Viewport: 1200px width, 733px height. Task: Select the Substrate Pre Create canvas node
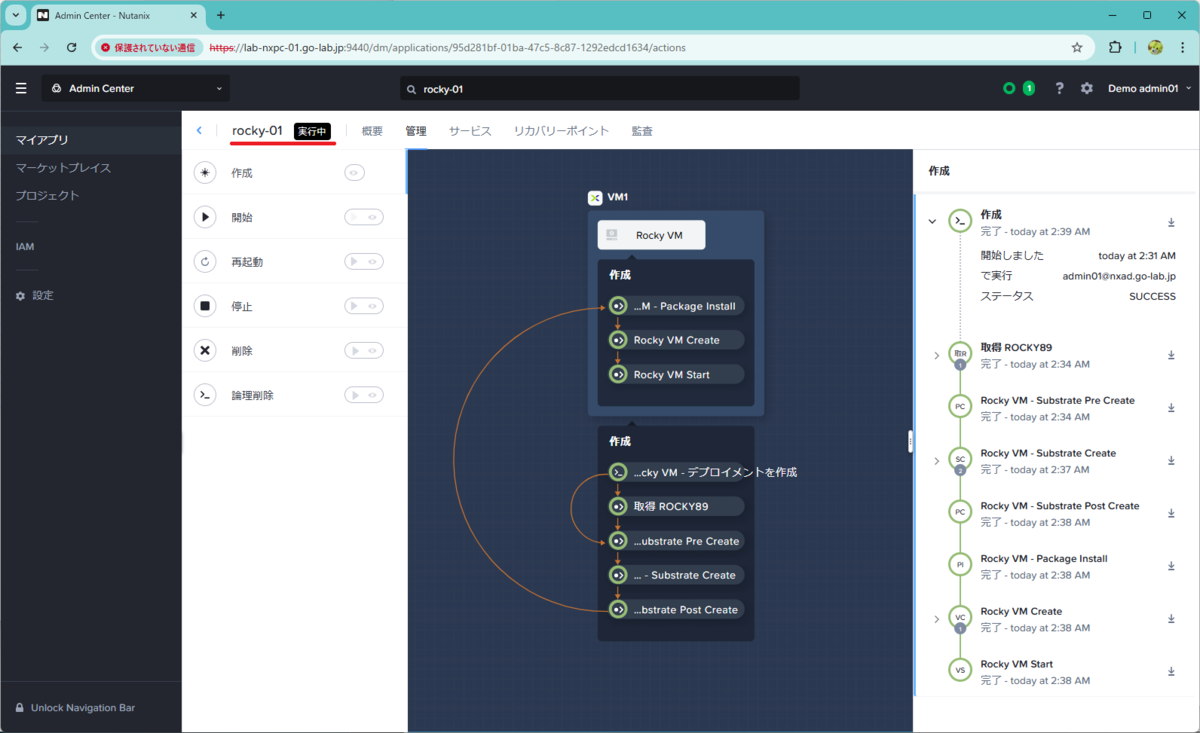pyautogui.click(x=677, y=541)
